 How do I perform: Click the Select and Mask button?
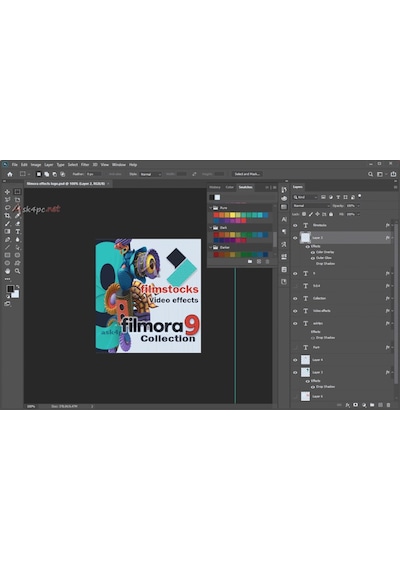tap(247, 174)
